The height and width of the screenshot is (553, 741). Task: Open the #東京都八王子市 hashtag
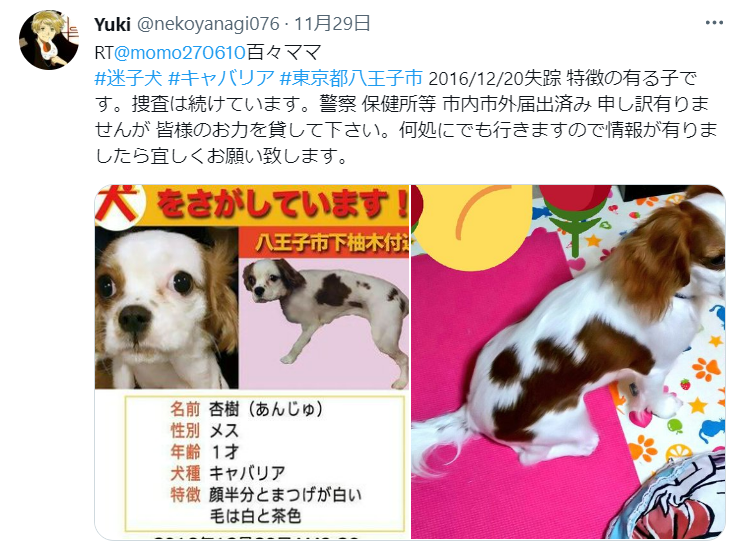tap(351, 78)
